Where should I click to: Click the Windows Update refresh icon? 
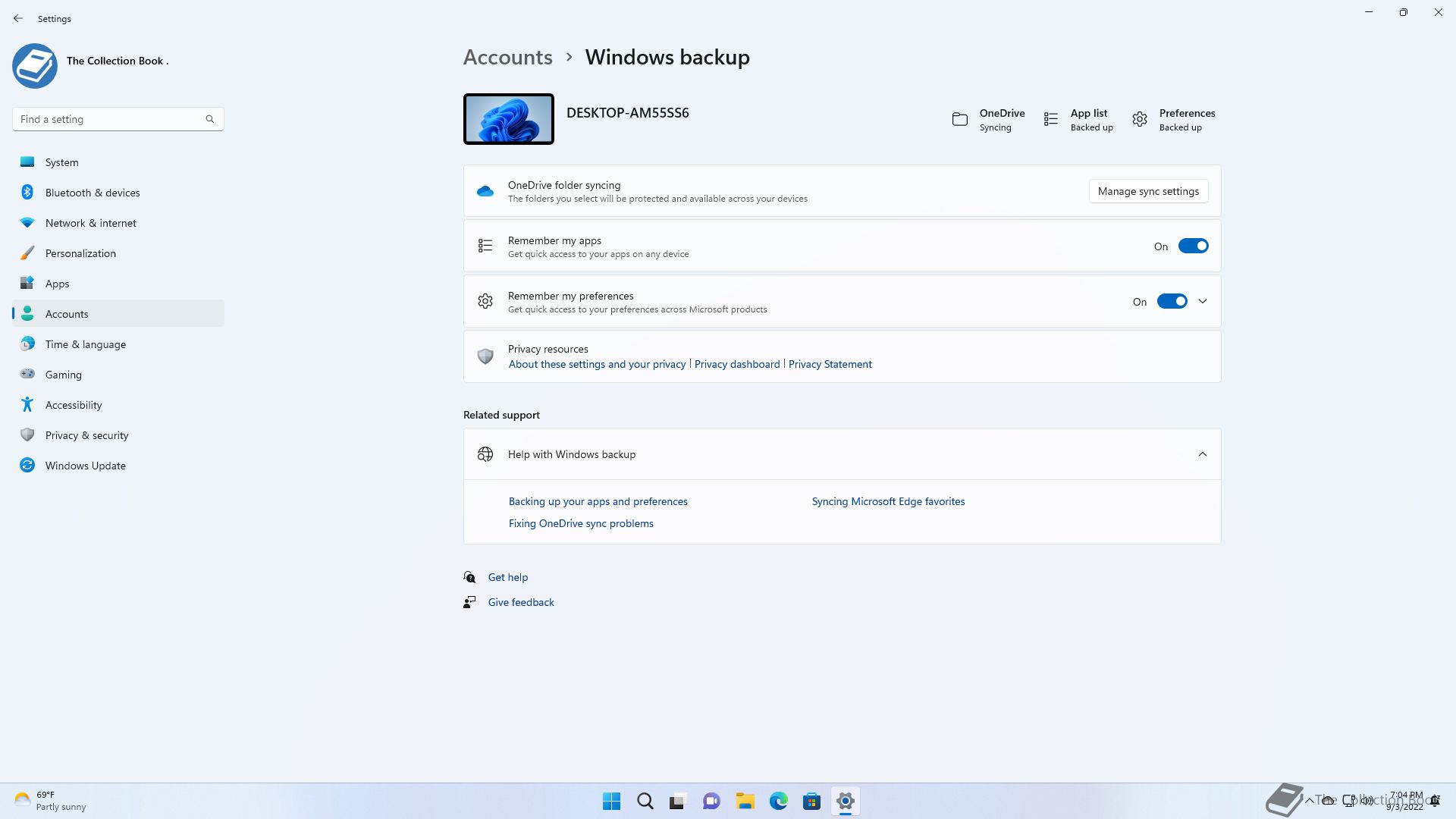click(27, 465)
